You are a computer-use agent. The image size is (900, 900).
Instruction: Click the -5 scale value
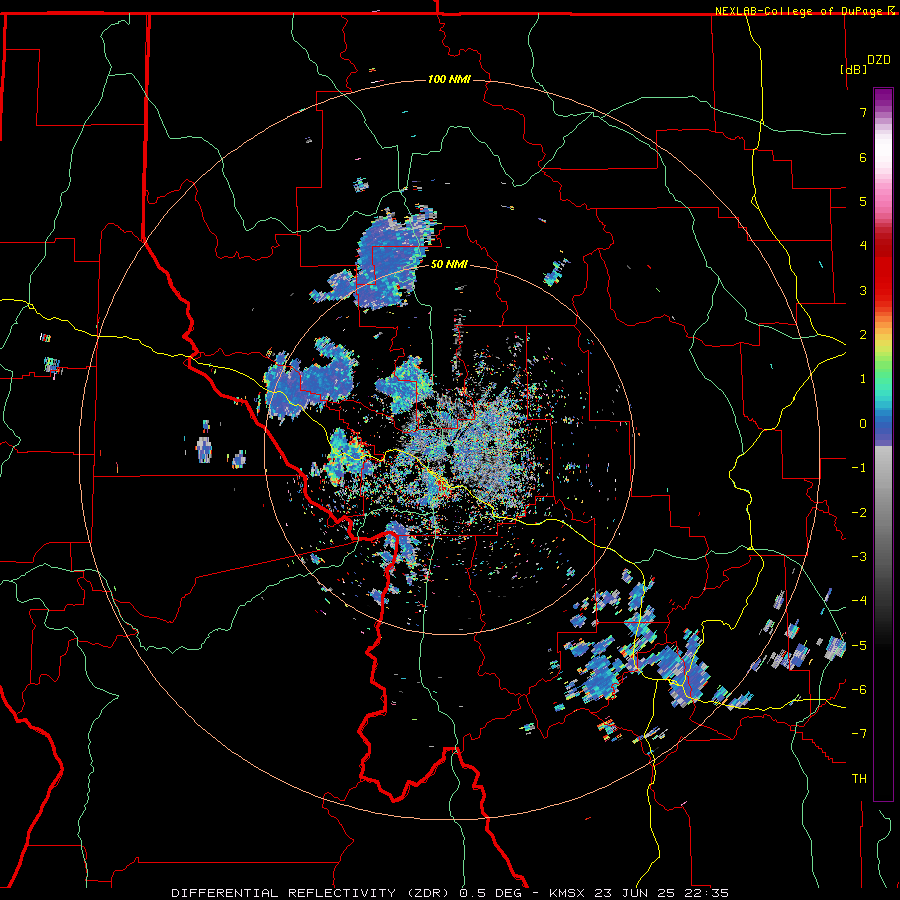[859, 646]
